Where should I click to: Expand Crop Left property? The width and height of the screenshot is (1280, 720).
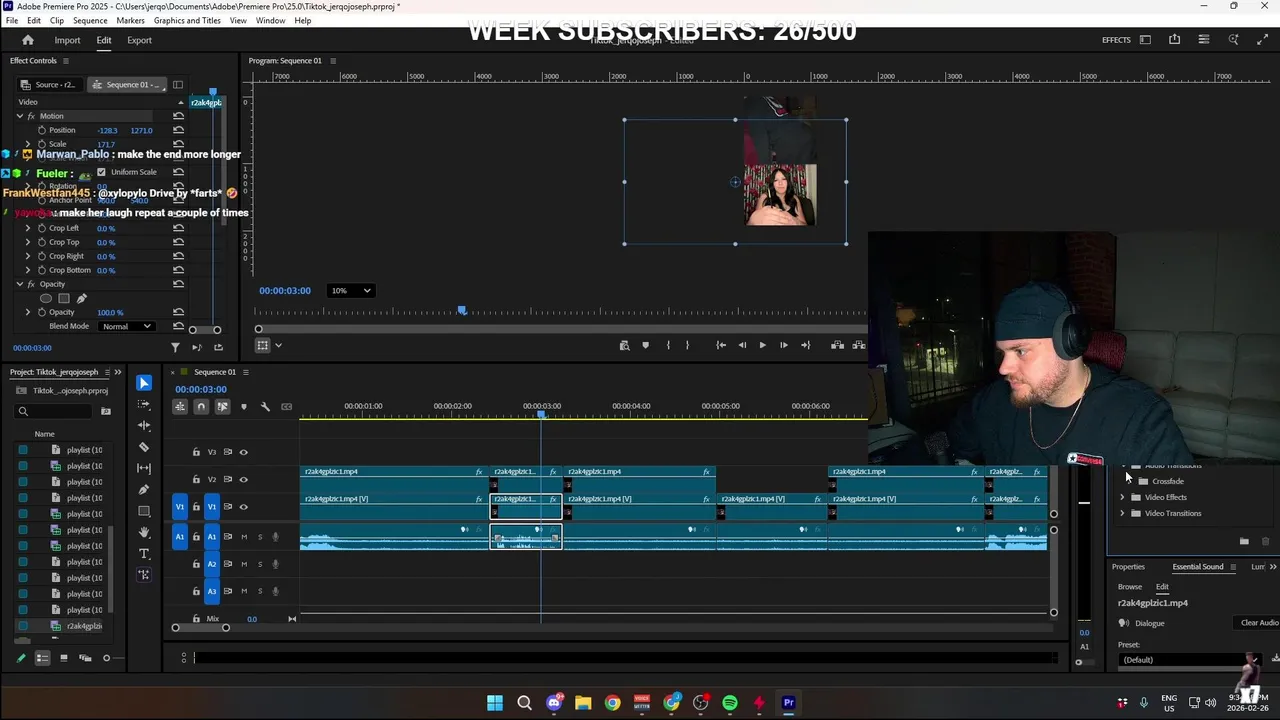tap(28, 228)
